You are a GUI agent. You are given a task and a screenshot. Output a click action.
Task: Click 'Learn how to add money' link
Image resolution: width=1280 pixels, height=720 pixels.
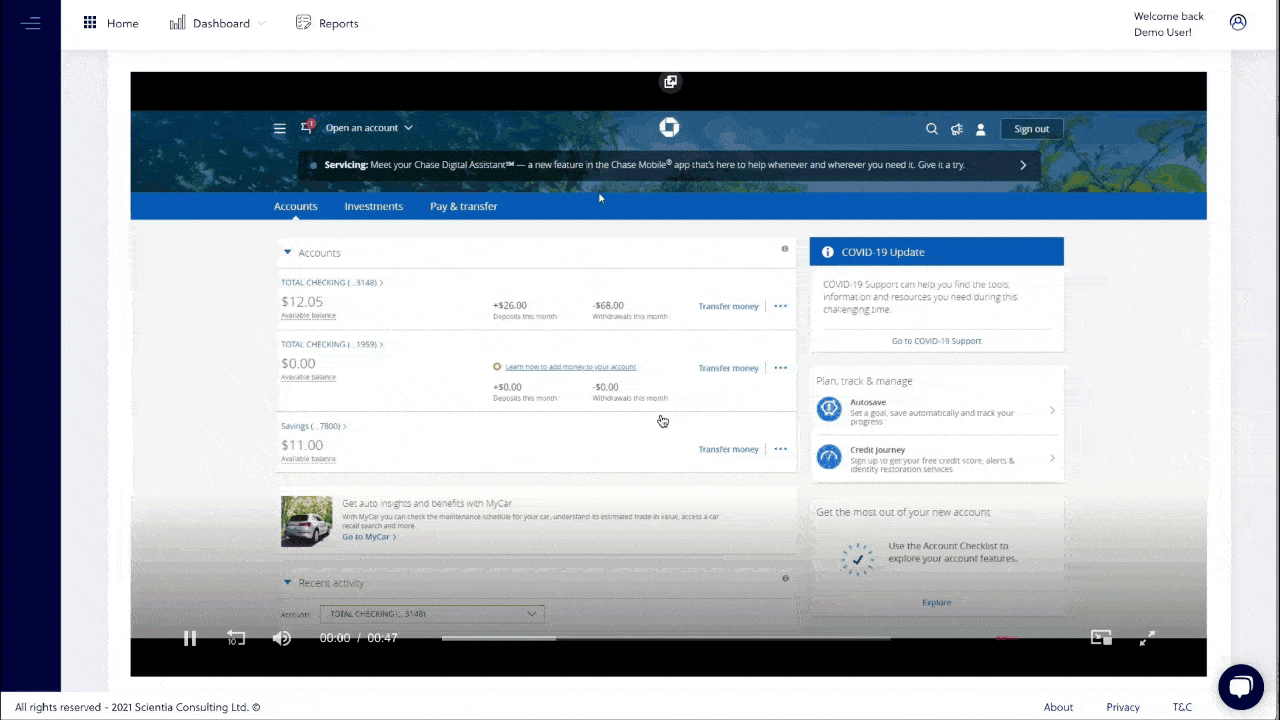point(571,367)
